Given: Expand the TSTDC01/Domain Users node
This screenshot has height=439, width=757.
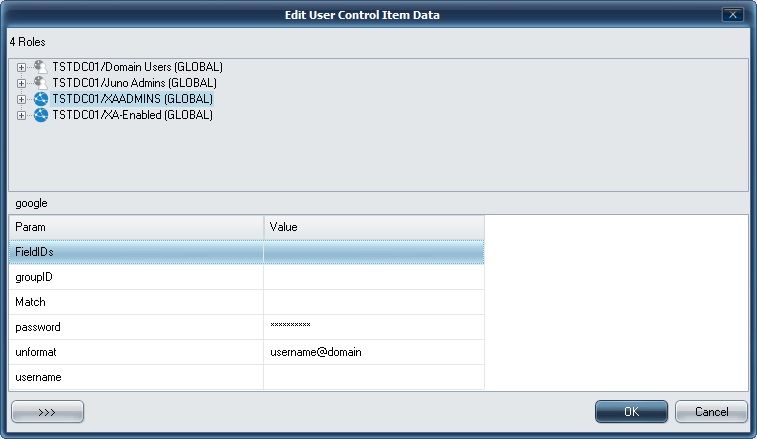Looking at the screenshot, I should click(21, 67).
